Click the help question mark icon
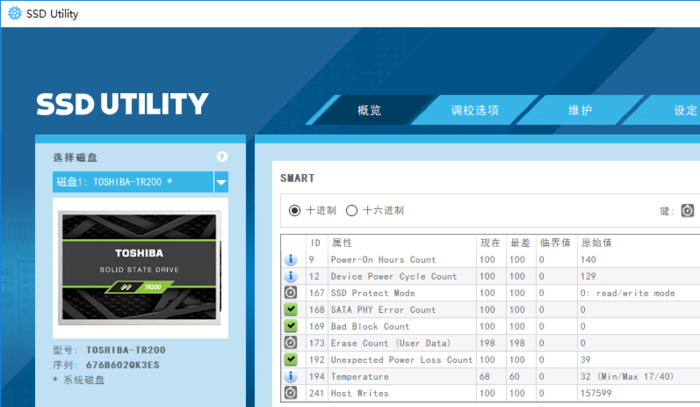Image resolution: width=700 pixels, height=407 pixels. (222, 157)
